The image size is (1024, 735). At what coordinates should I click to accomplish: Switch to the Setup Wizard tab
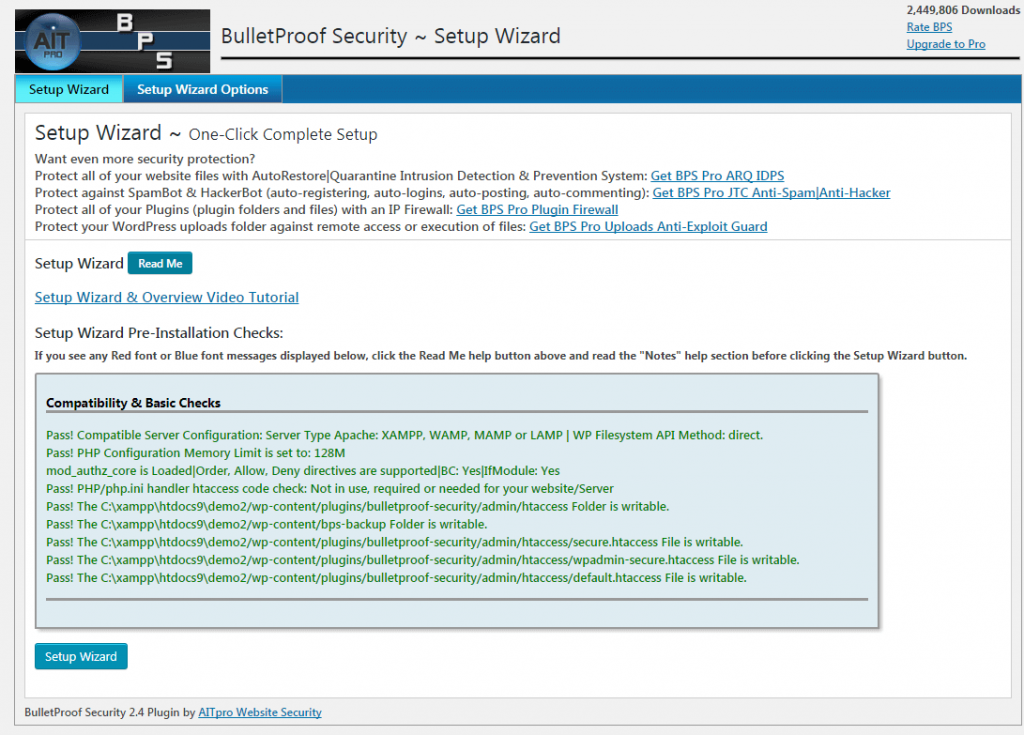(x=69, y=89)
